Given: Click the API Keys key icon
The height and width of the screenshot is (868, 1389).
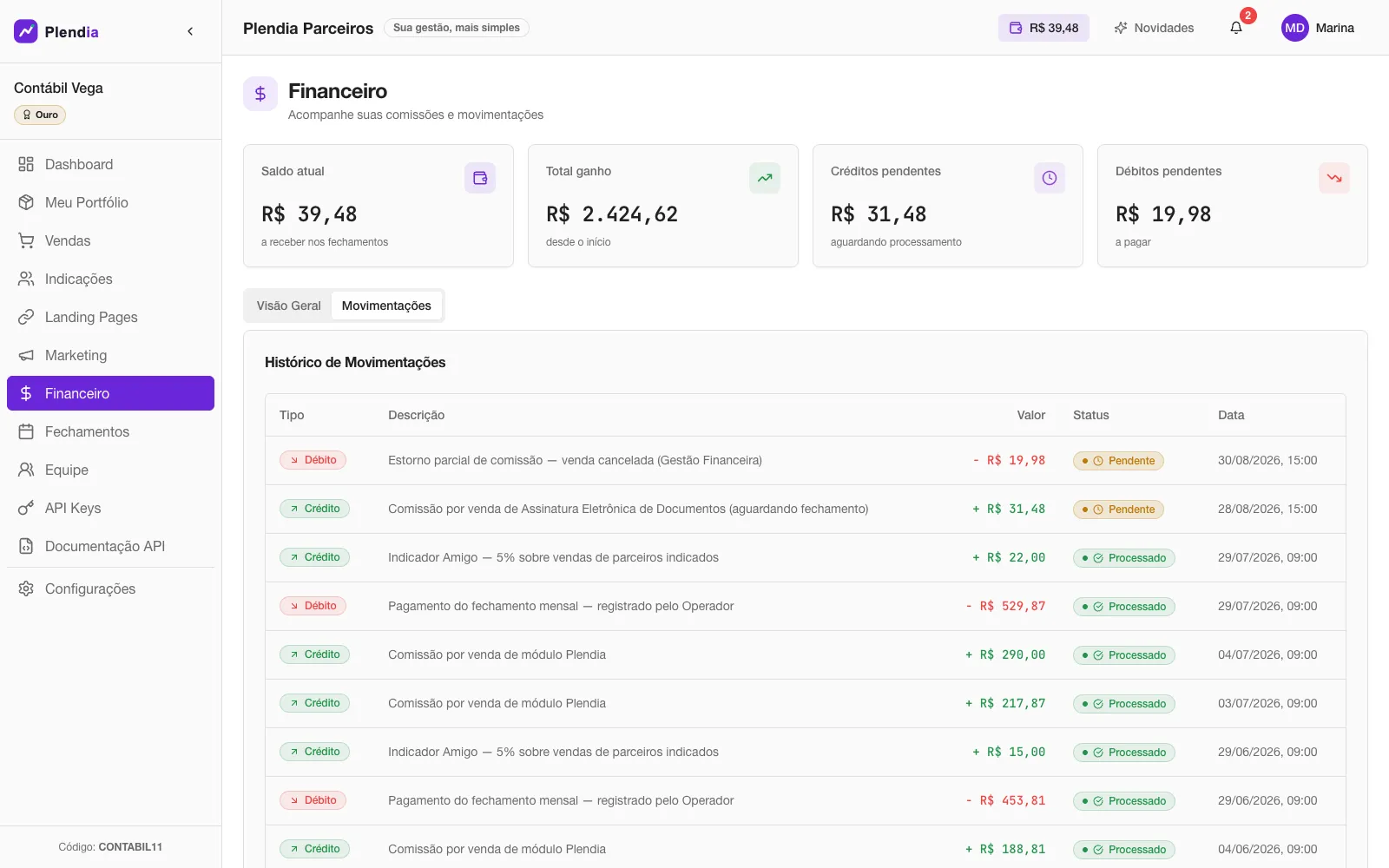Looking at the screenshot, I should coord(26,508).
